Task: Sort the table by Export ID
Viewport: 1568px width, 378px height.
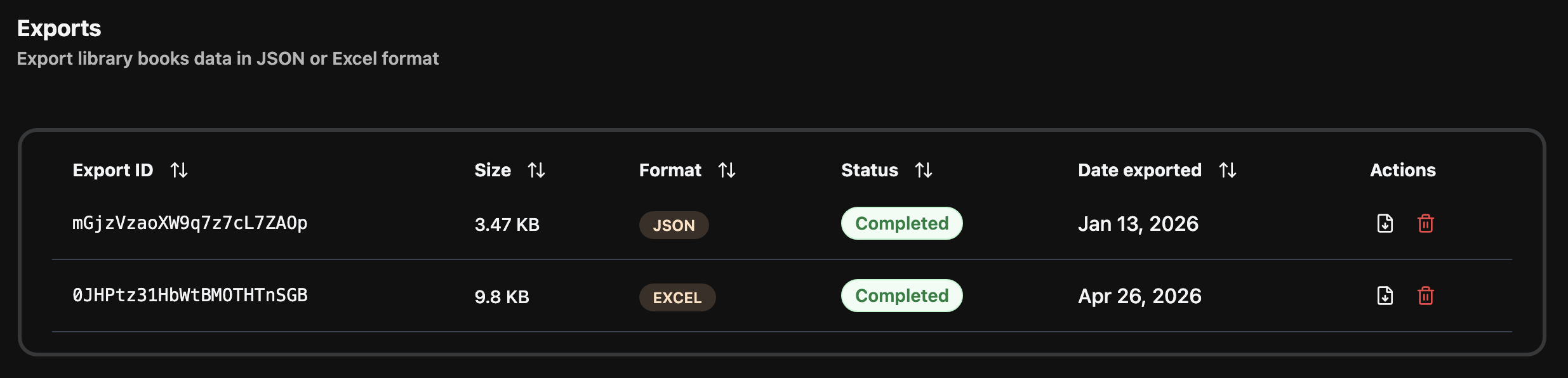Action: pos(180,169)
